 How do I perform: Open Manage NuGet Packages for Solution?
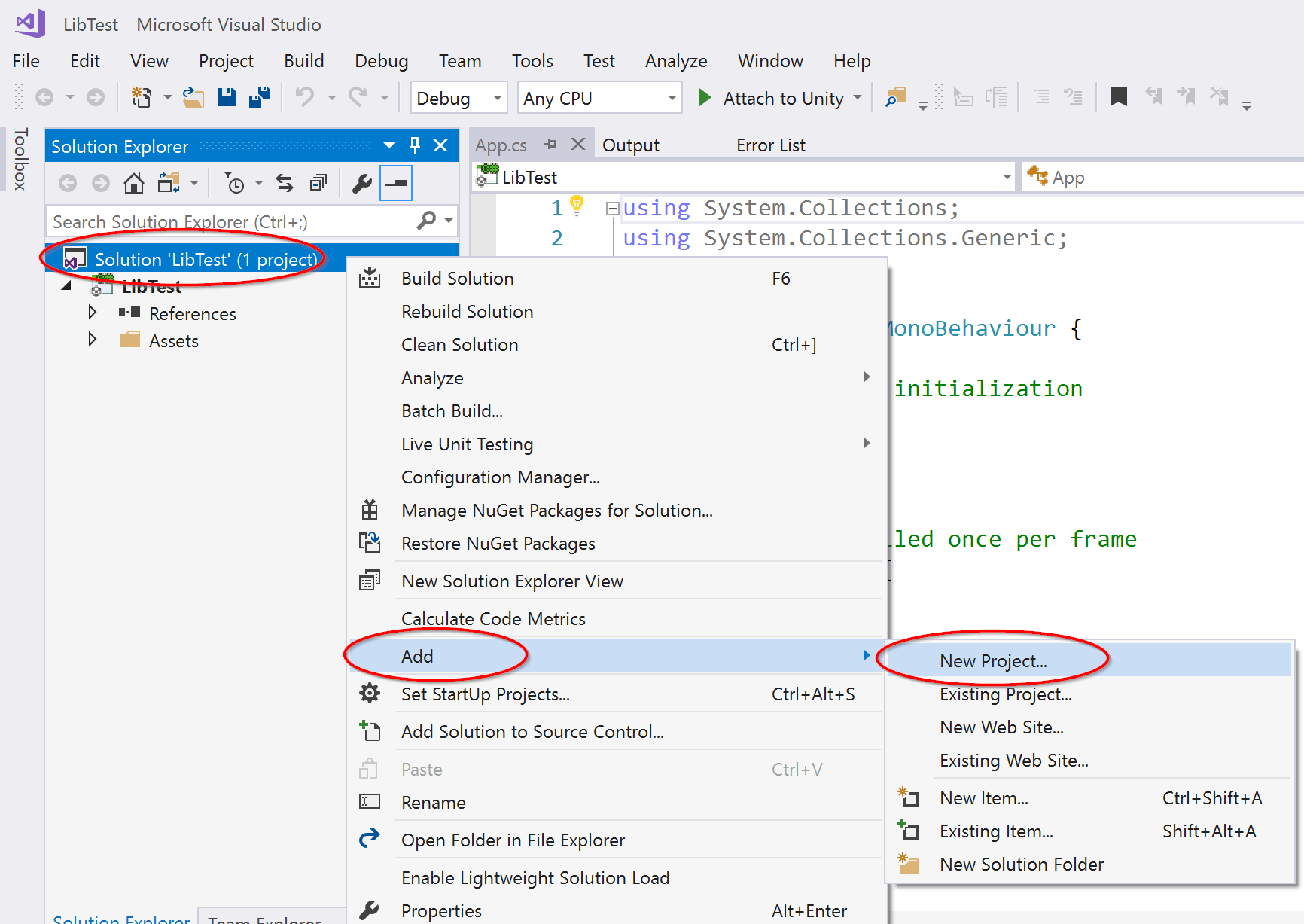click(617, 511)
